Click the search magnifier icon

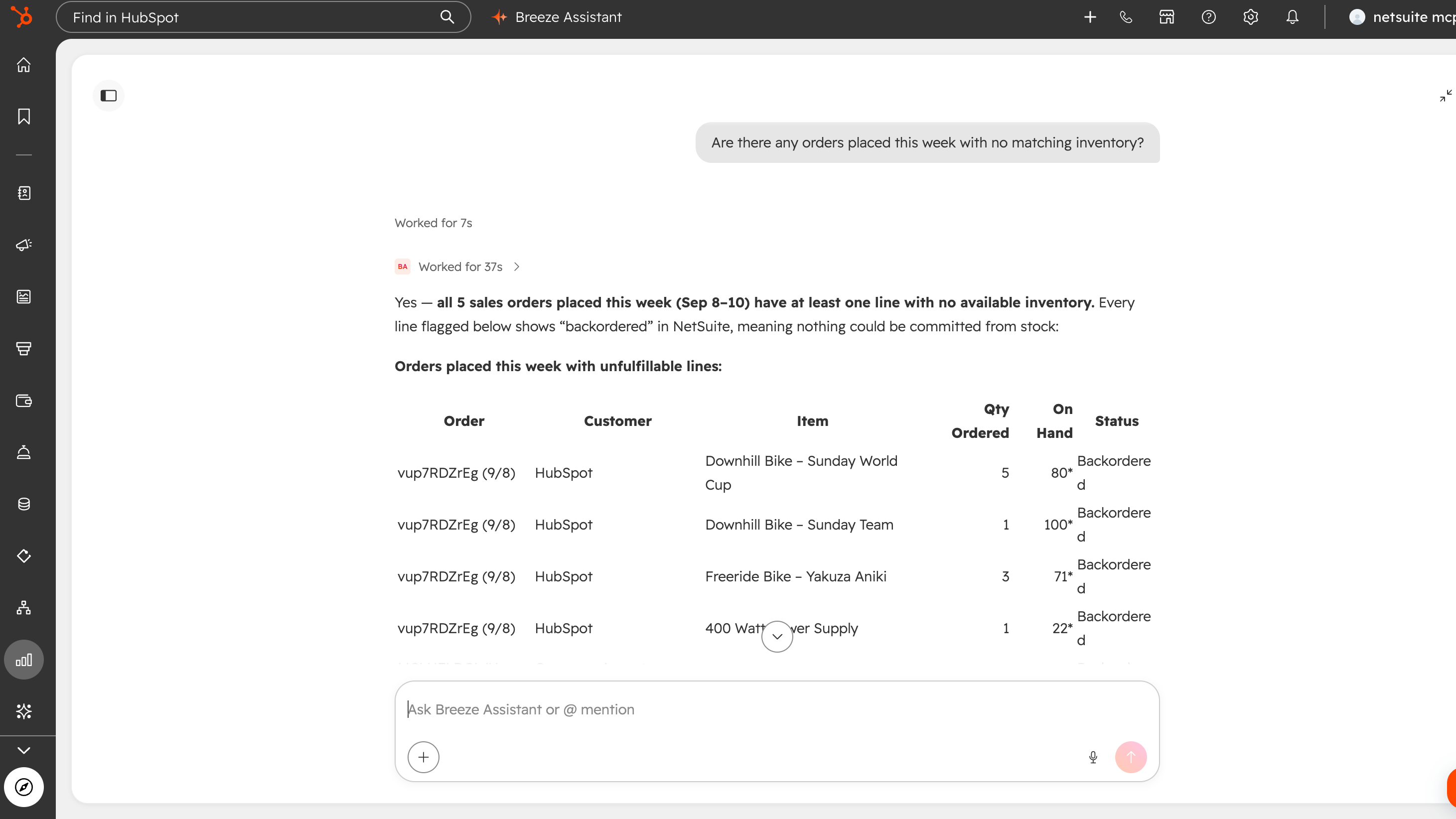coord(447,17)
